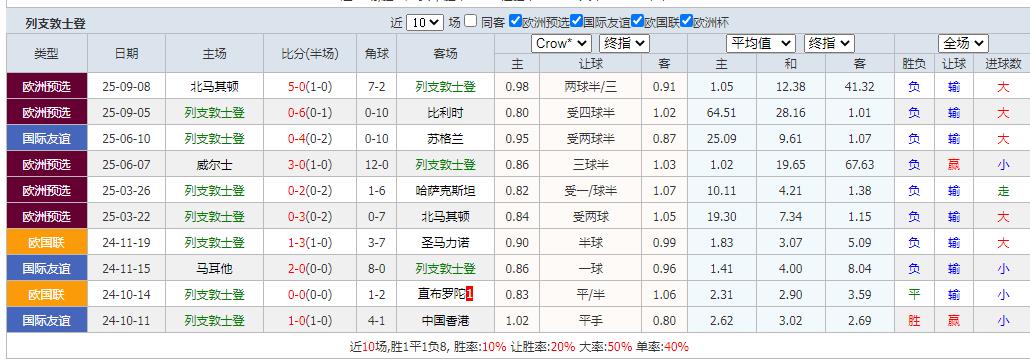Click the 胜负 column header

coord(914,64)
